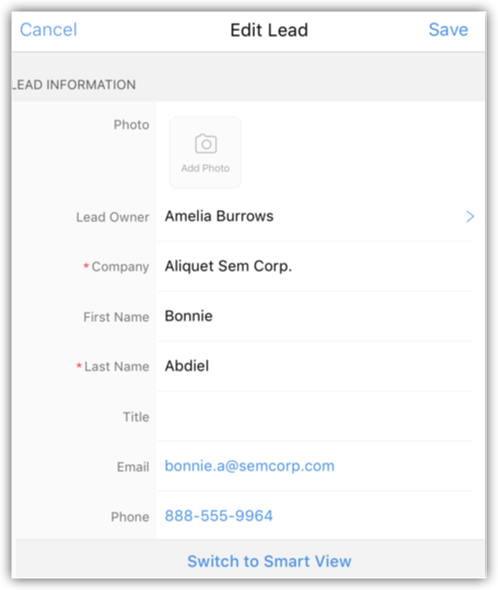Click the Lead Owner label

[x=113, y=217]
